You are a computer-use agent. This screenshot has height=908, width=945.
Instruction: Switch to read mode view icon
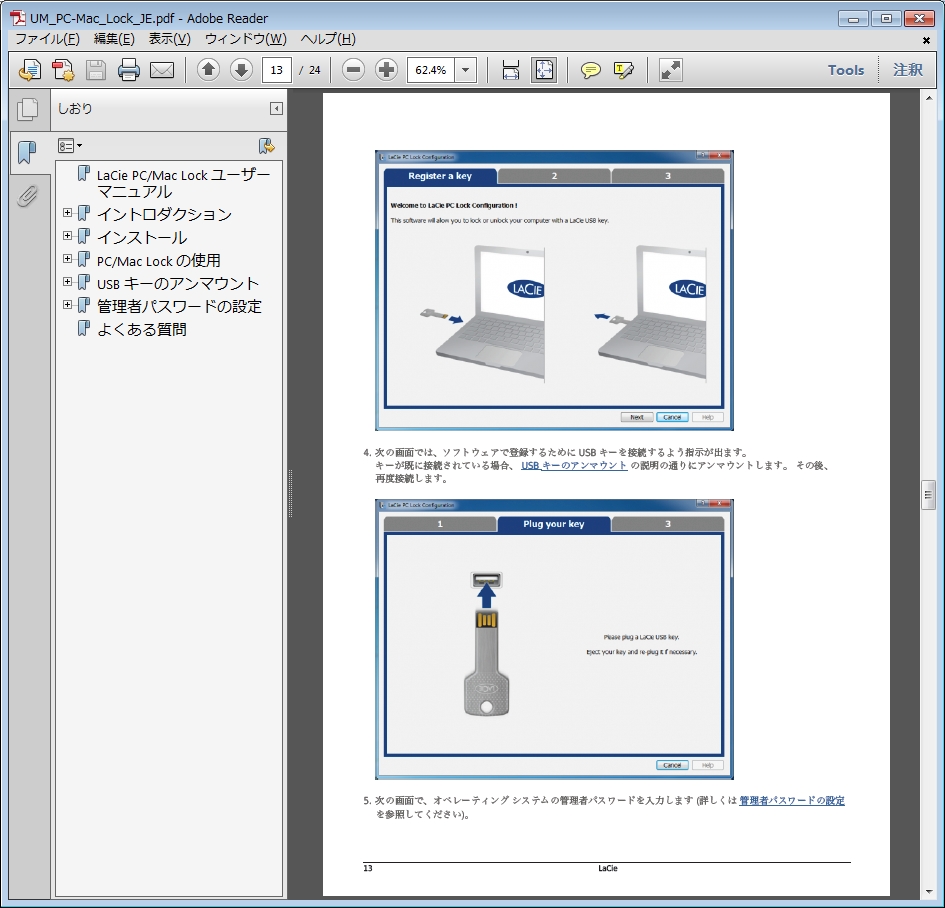tap(670, 70)
